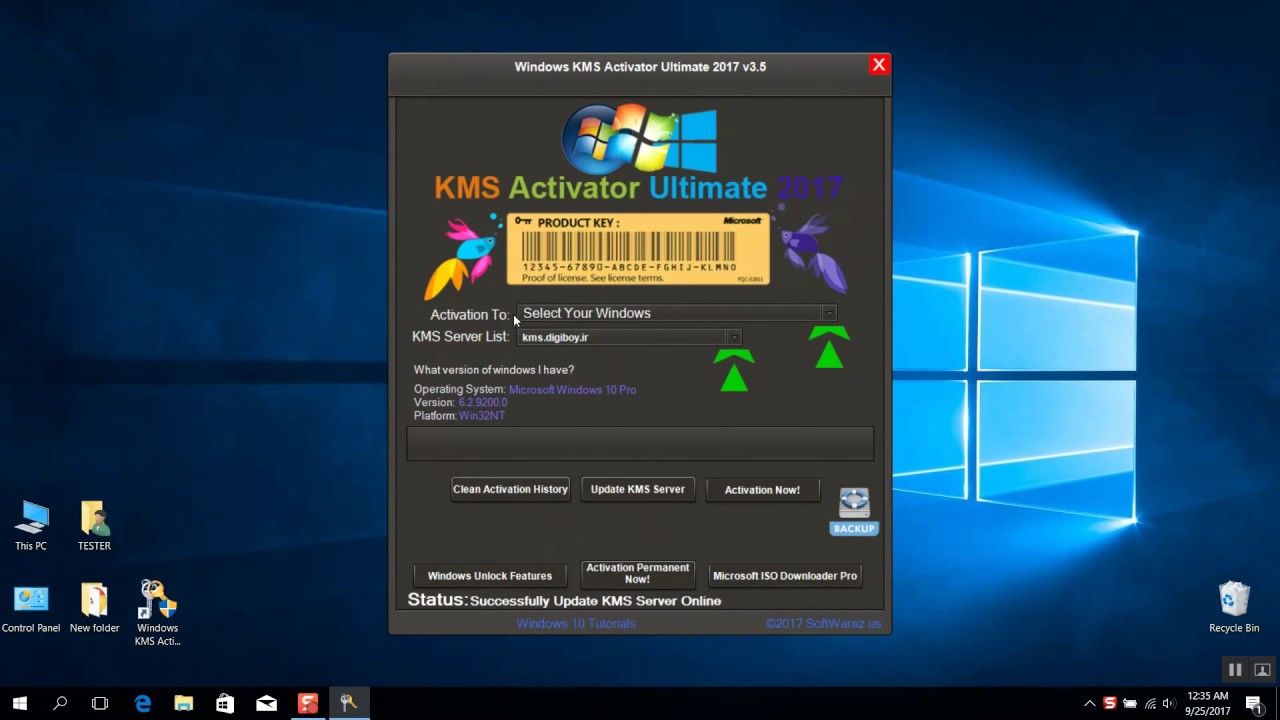Click Activation Permanent Now! button
The height and width of the screenshot is (720, 1280).
click(638, 573)
